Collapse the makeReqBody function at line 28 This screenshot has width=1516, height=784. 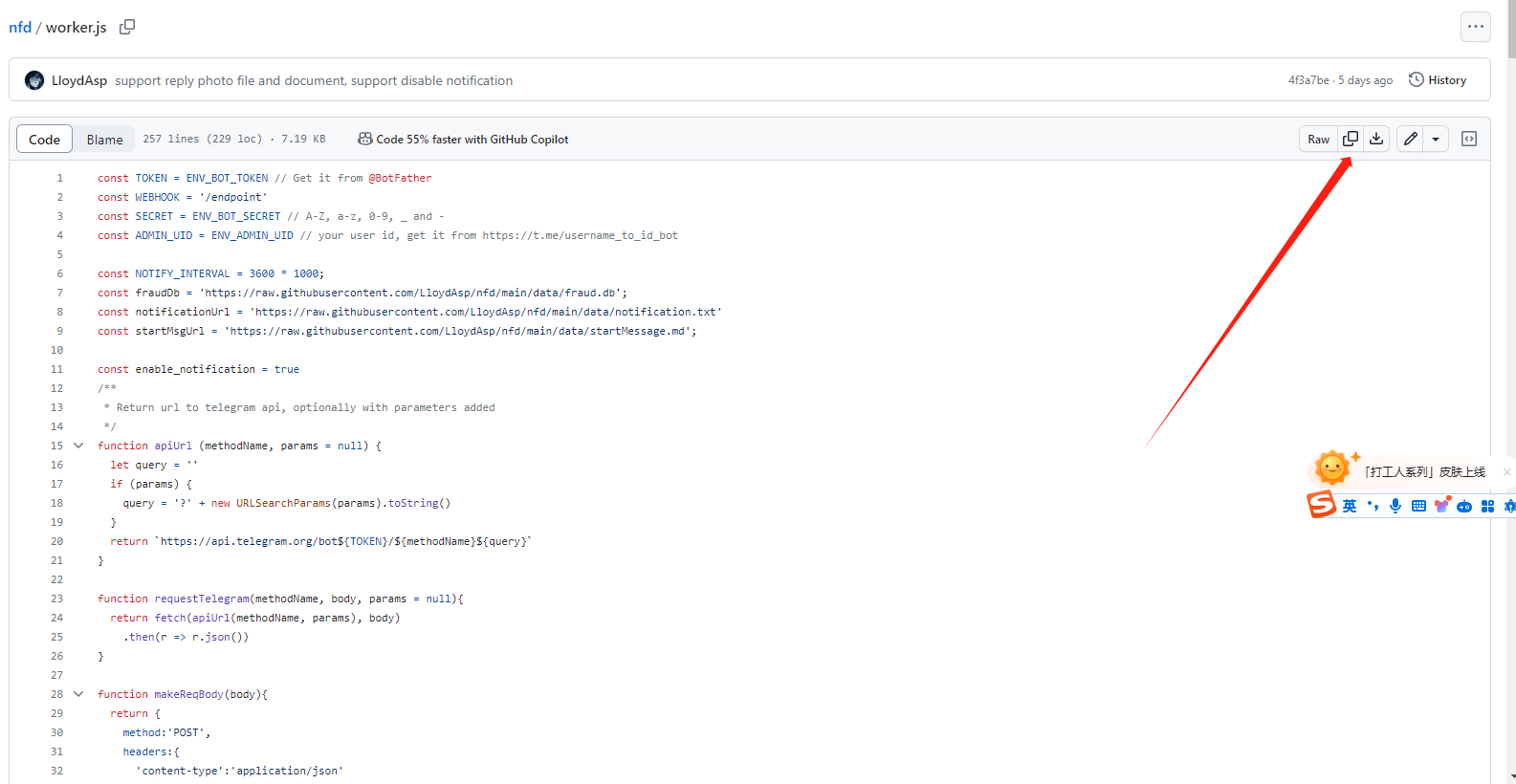tap(78, 694)
